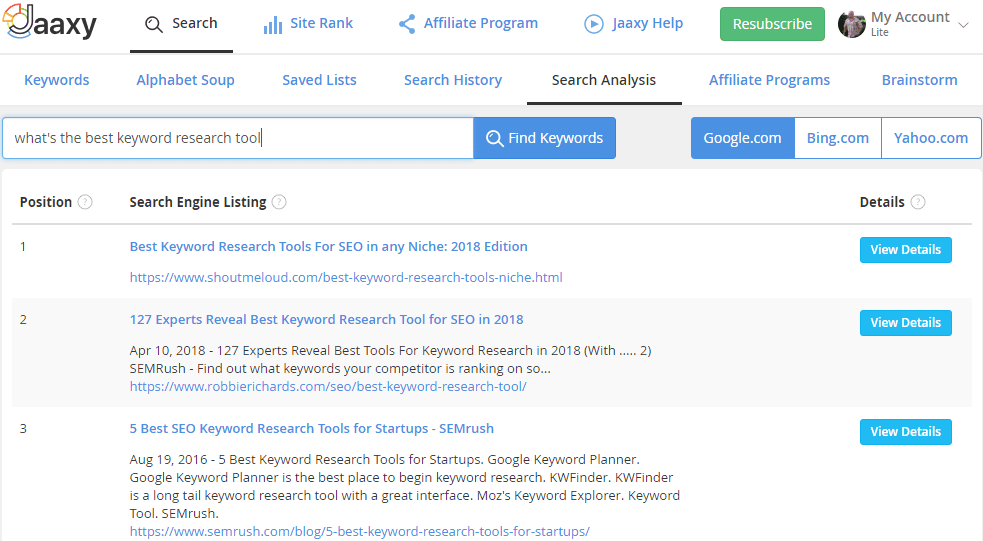Open the shoutmeloud.com URL link
Image resolution: width=983 pixels, height=541 pixels.
click(346, 277)
